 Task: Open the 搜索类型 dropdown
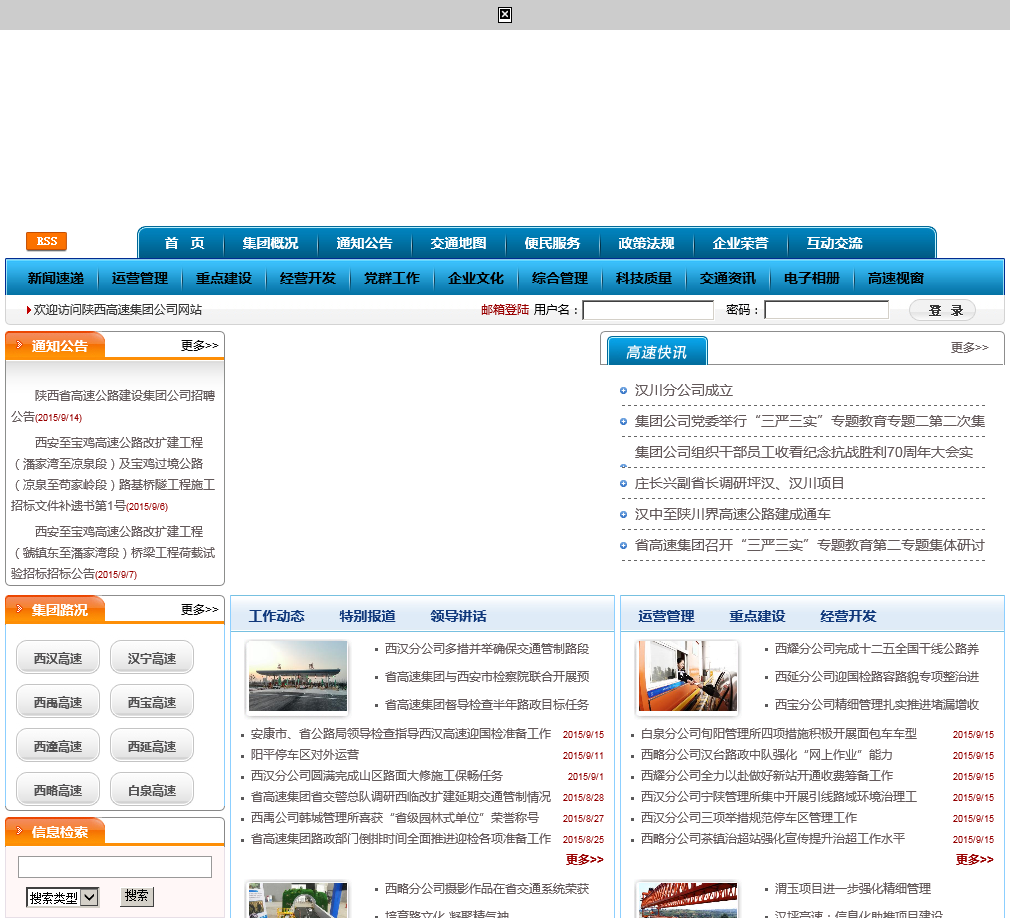click(63, 897)
